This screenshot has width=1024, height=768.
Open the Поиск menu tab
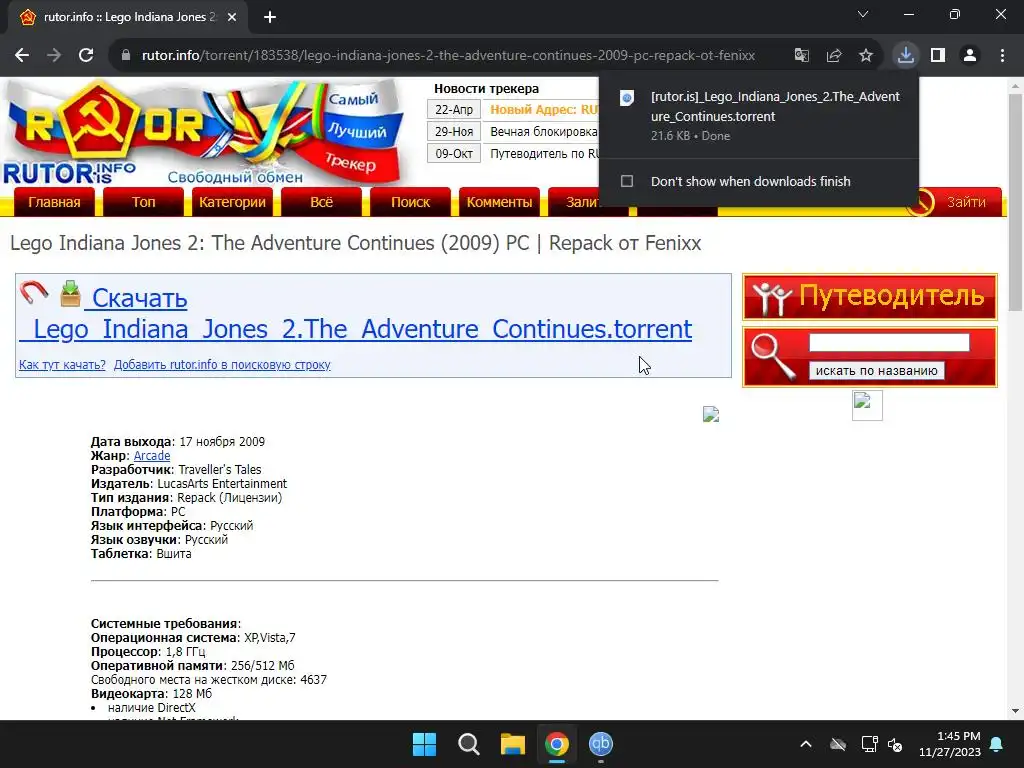[410, 202]
